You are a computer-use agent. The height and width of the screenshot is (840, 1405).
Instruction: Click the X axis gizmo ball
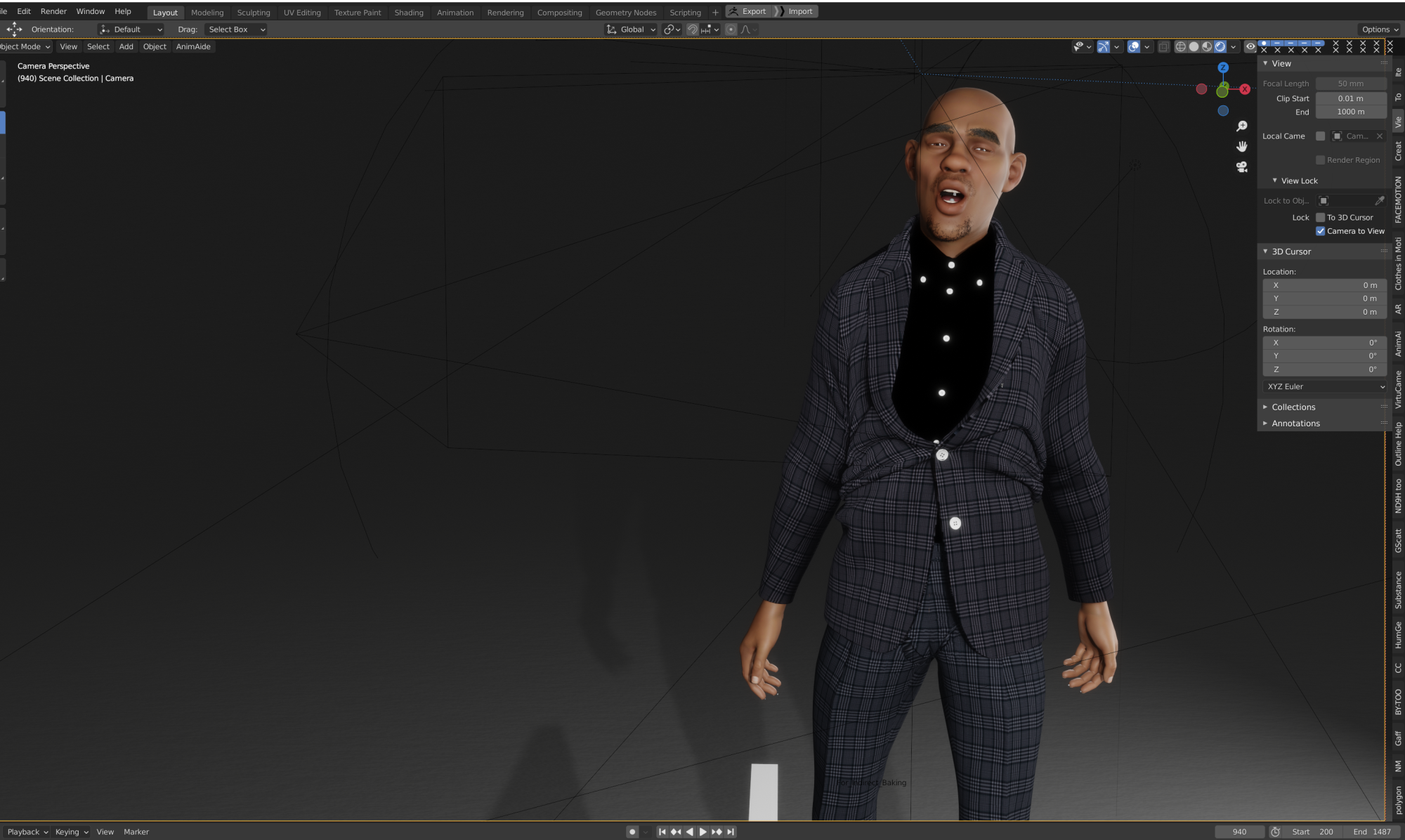tap(1245, 89)
